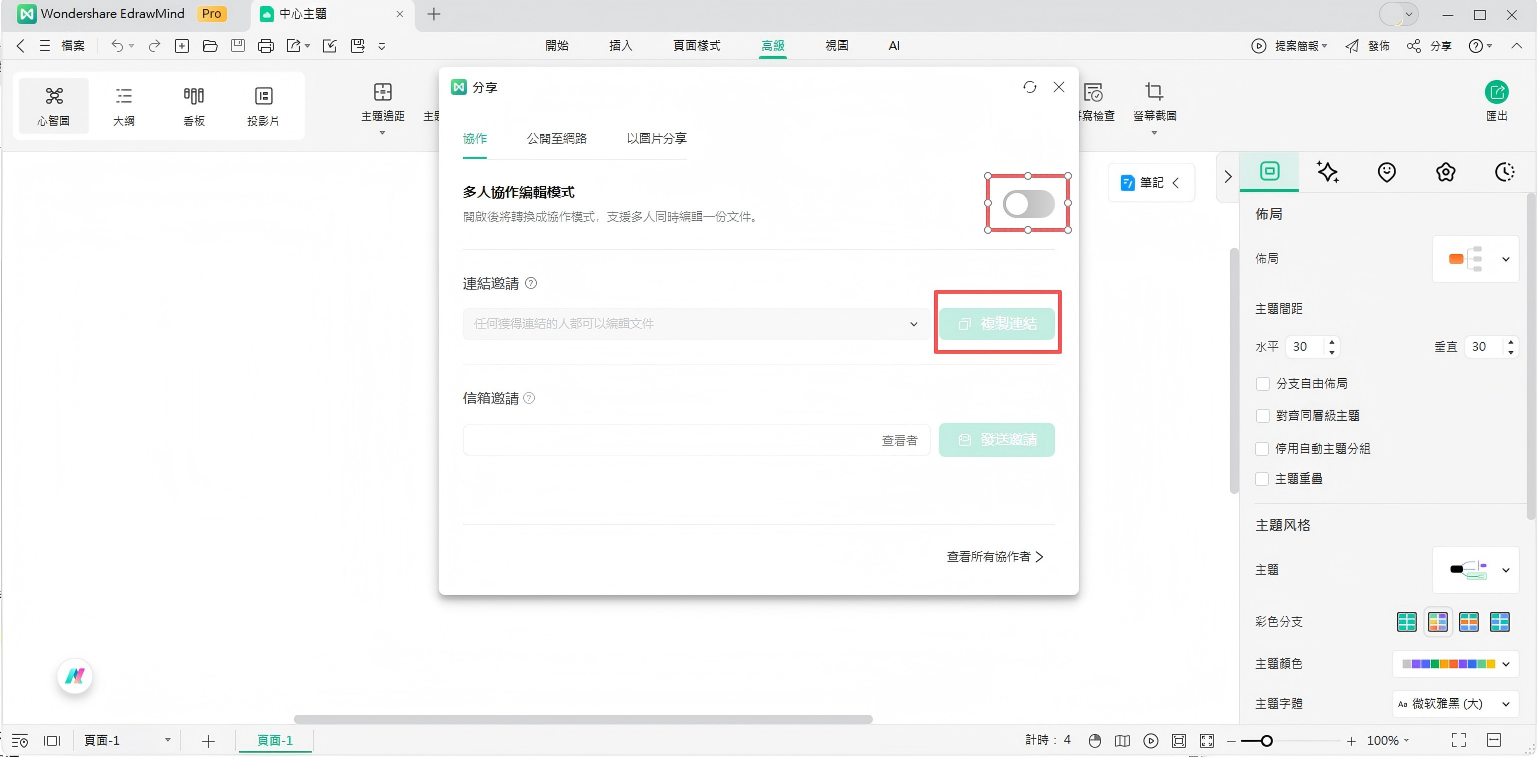The image size is (1538, 757).
Task: Check the 分支自由佈局 checkbox
Action: coord(1262,384)
